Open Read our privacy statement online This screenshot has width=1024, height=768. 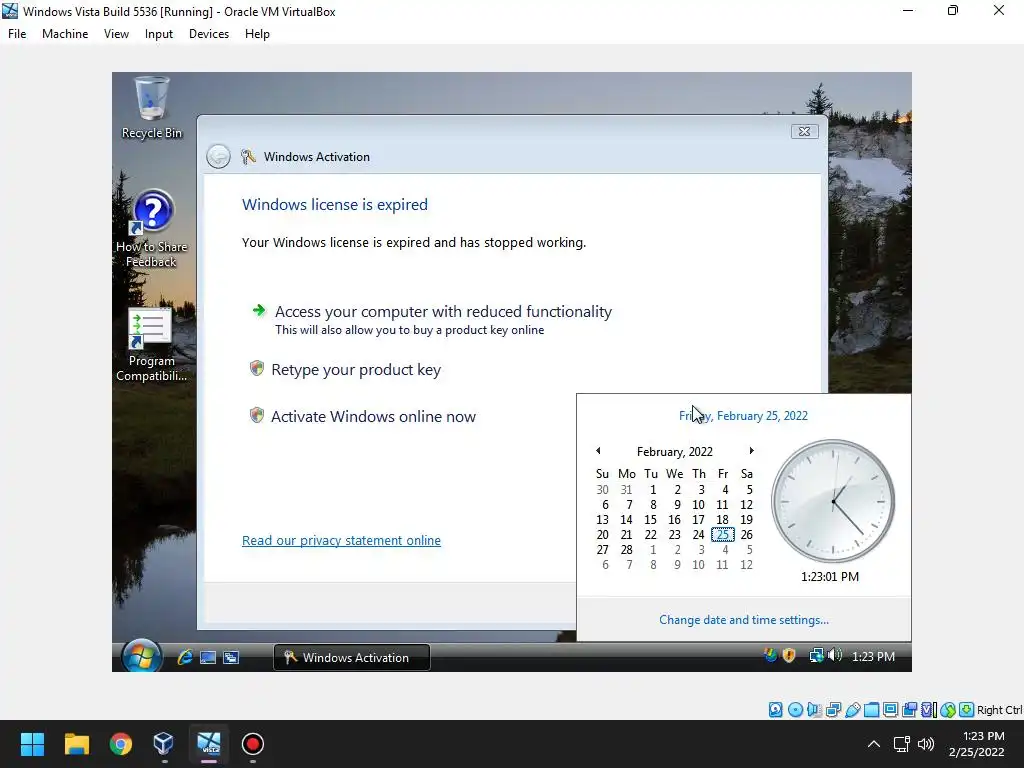pyautogui.click(x=341, y=541)
